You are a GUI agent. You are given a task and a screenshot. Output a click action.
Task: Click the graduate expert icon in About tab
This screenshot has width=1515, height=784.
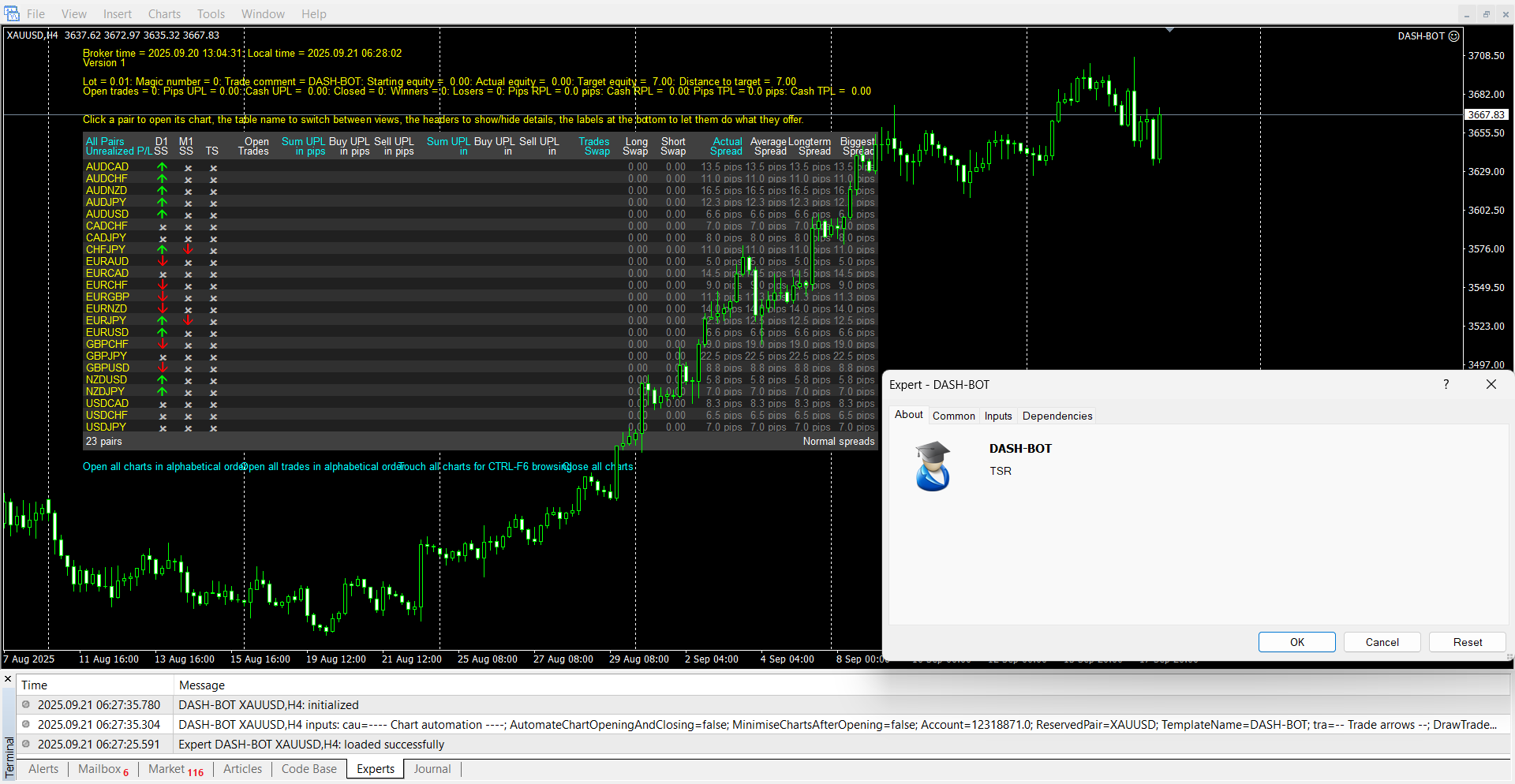tap(932, 466)
